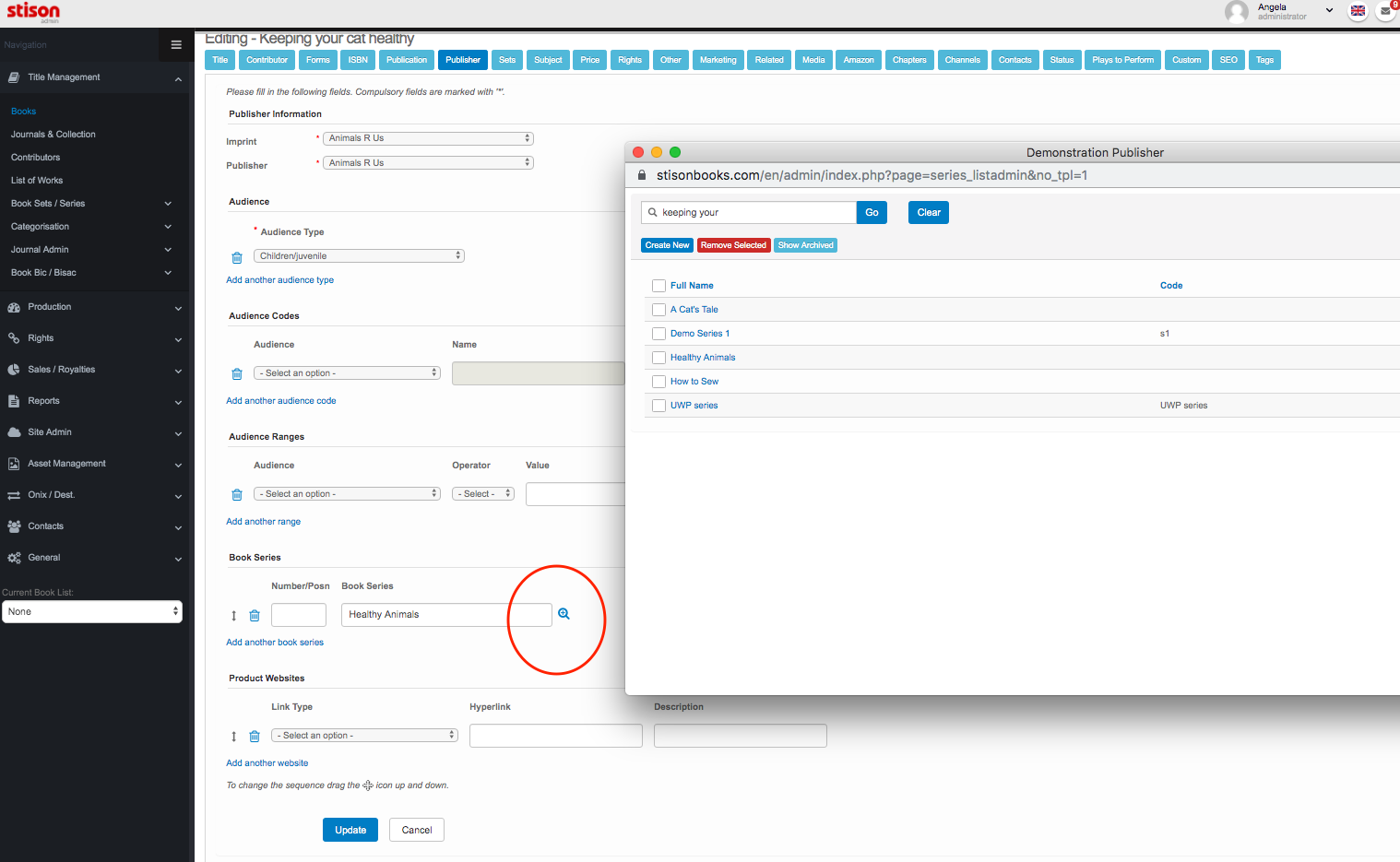The height and width of the screenshot is (862, 1400).
Task: Remove the Audience Ranges row with trash icon
Action: (x=237, y=495)
